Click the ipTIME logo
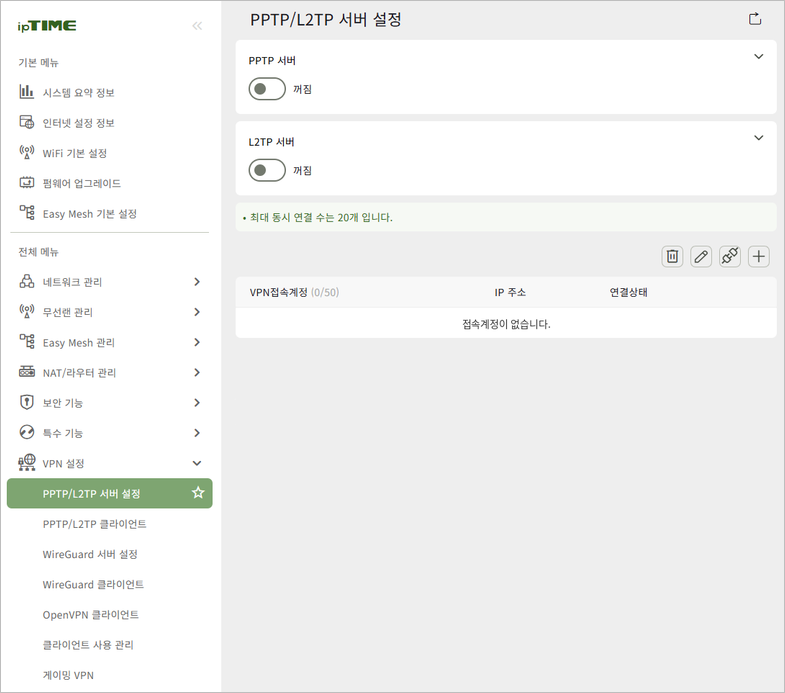 (47, 26)
